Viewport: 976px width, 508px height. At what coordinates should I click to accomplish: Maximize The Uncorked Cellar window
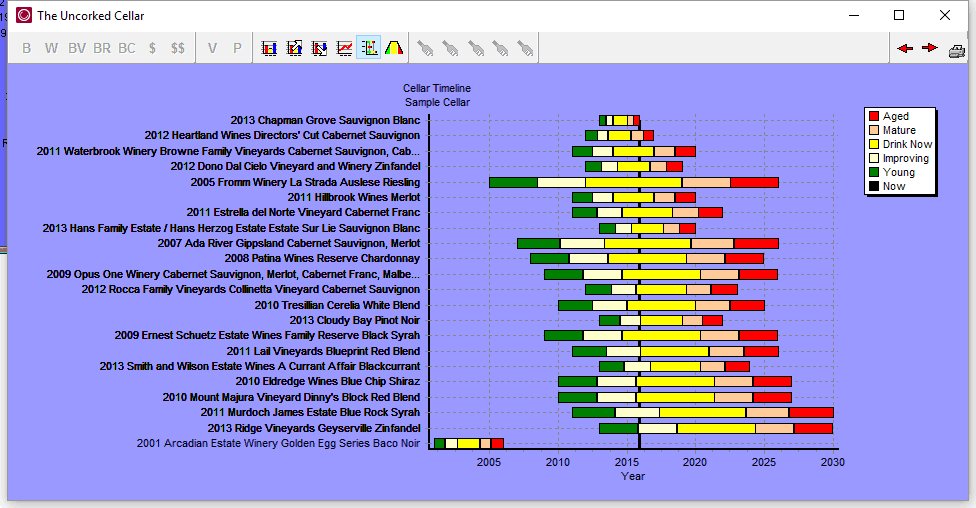(x=899, y=16)
